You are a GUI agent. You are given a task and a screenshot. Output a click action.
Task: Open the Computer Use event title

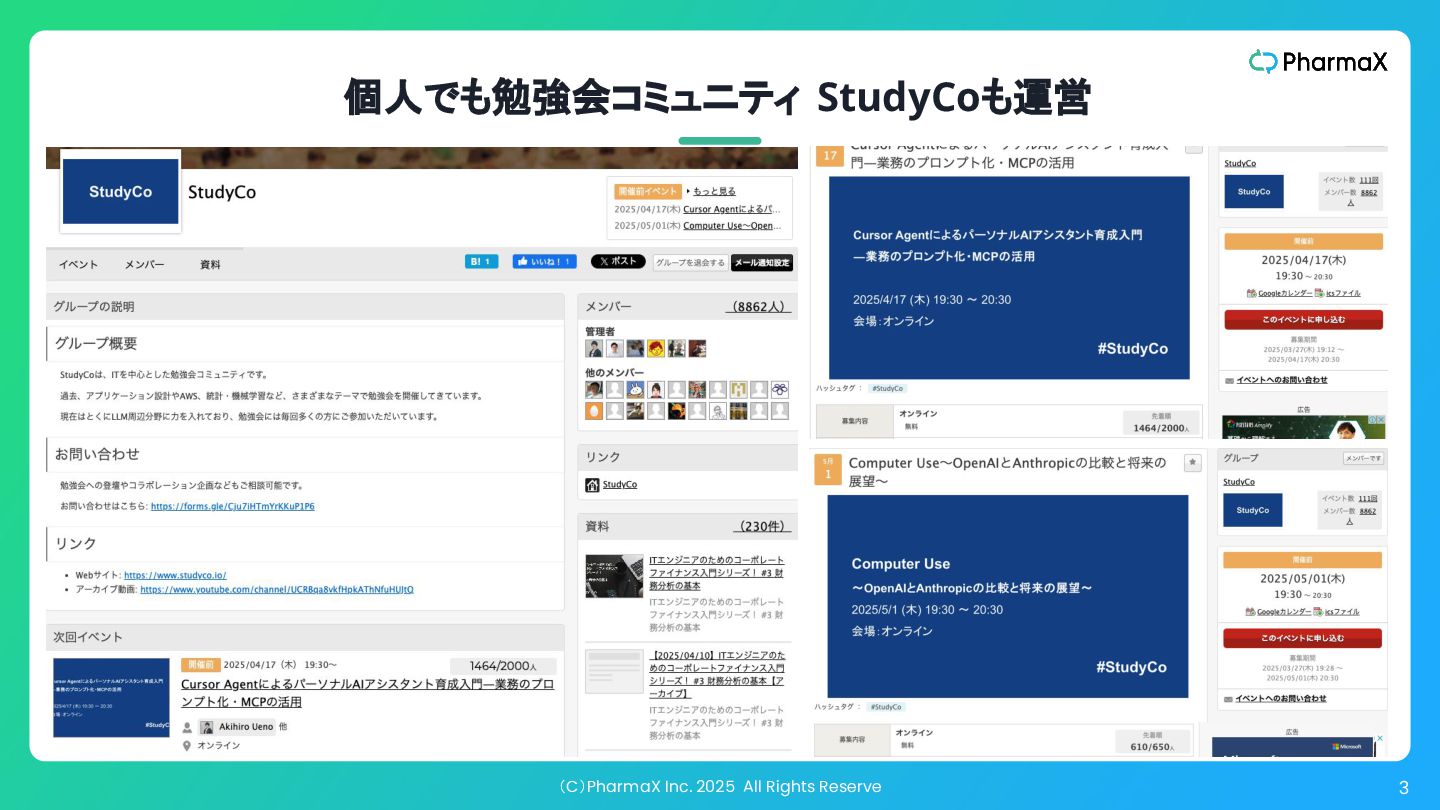[x=1007, y=472]
